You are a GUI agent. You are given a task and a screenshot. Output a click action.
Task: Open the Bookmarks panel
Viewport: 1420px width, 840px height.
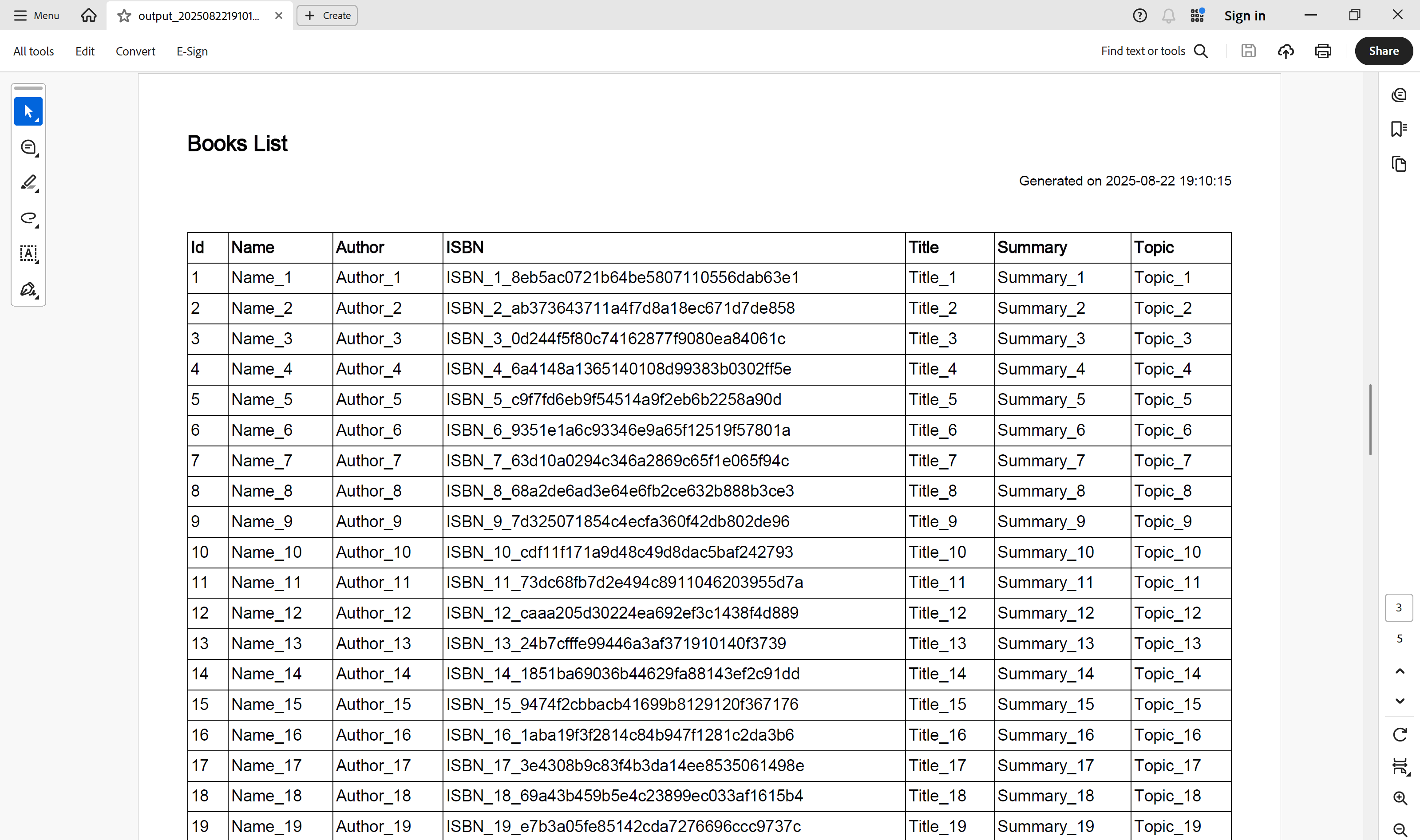coord(1399,129)
